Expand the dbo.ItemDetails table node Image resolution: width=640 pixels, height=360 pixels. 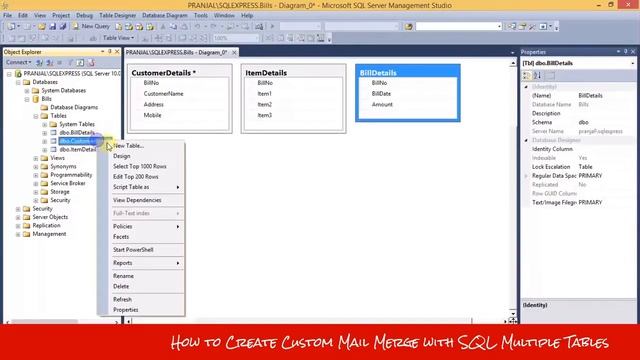tap(45, 150)
